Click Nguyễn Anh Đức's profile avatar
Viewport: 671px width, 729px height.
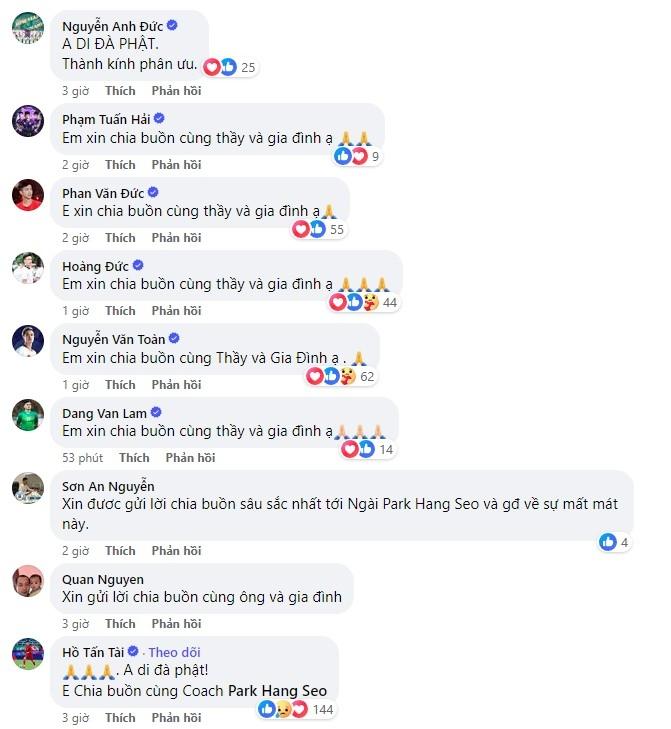(x=27, y=31)
